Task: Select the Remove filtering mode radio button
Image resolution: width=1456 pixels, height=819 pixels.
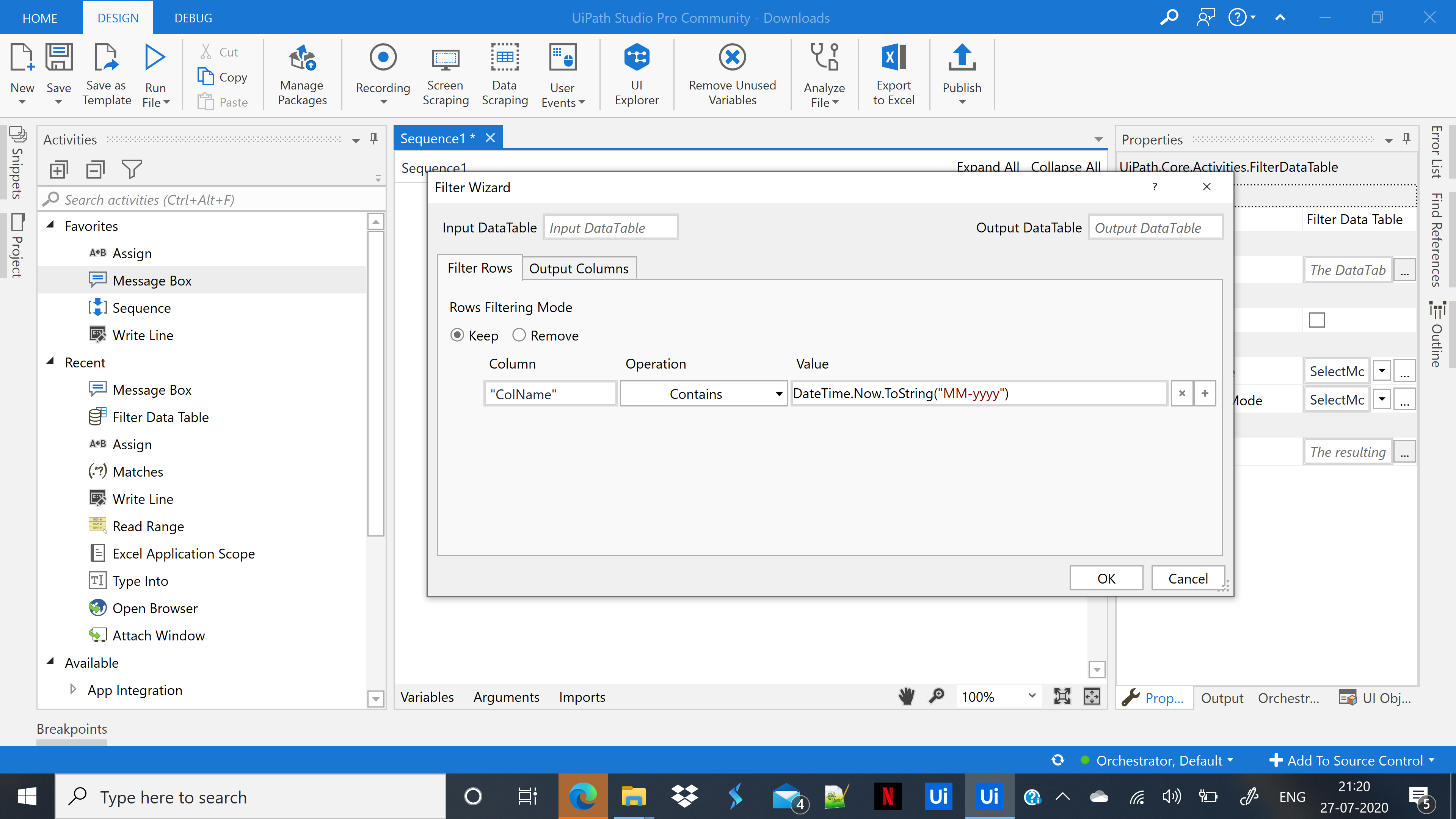Action: [x=519, y=334]
